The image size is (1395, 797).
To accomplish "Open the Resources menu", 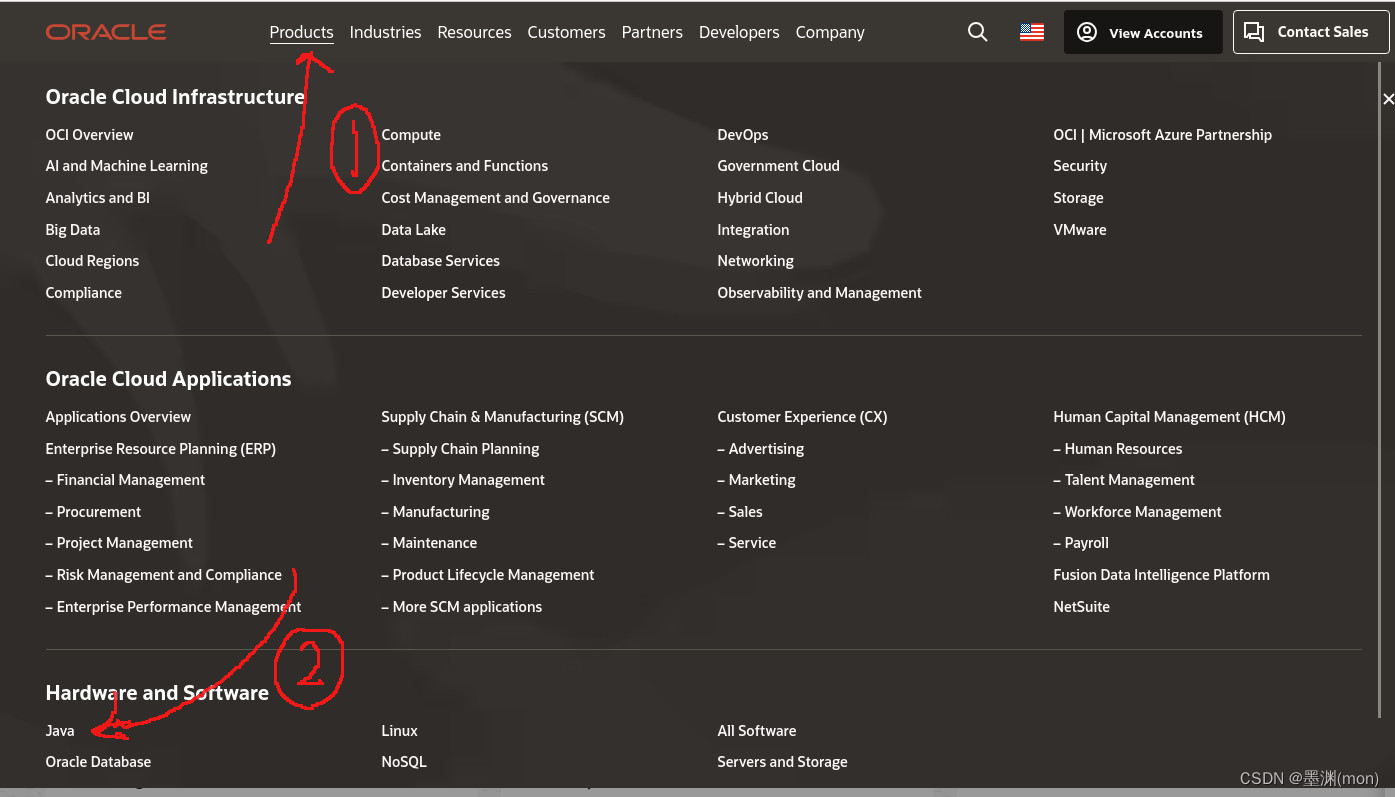I will (x=474, y=32).
